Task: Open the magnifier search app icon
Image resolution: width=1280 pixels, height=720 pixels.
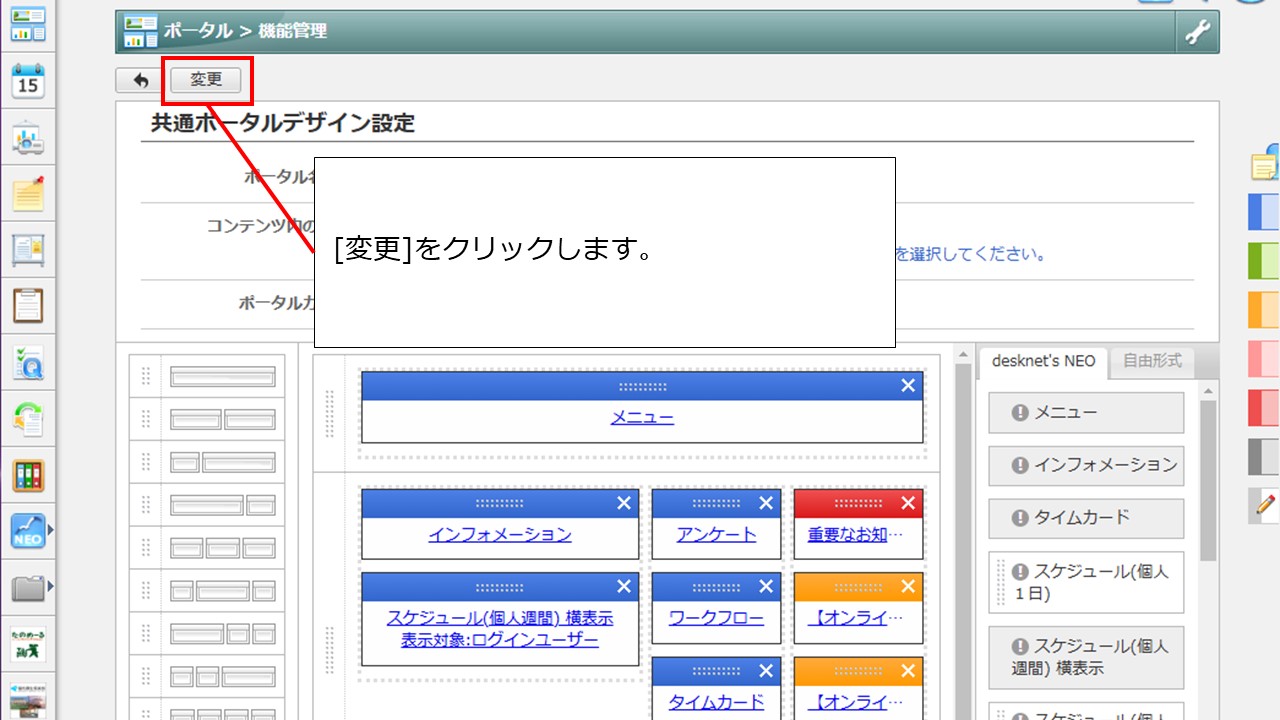Action: tap(27, 362)
